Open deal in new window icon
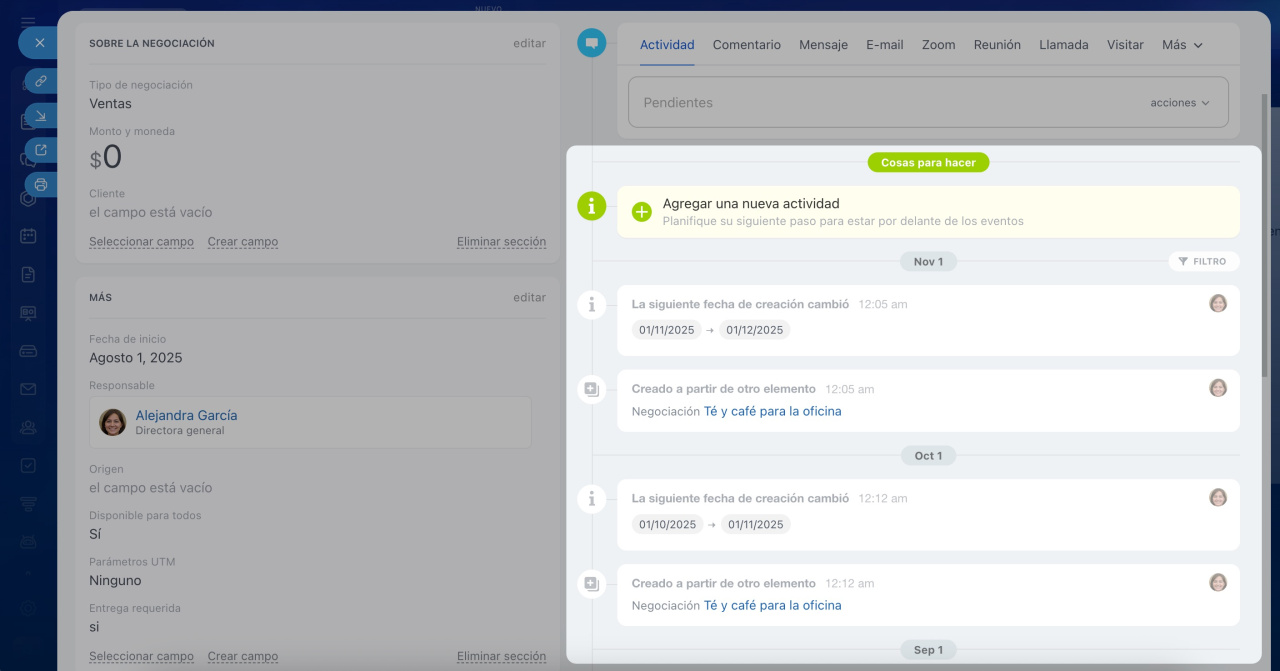1280x671 pixels. tap(41, 150)
